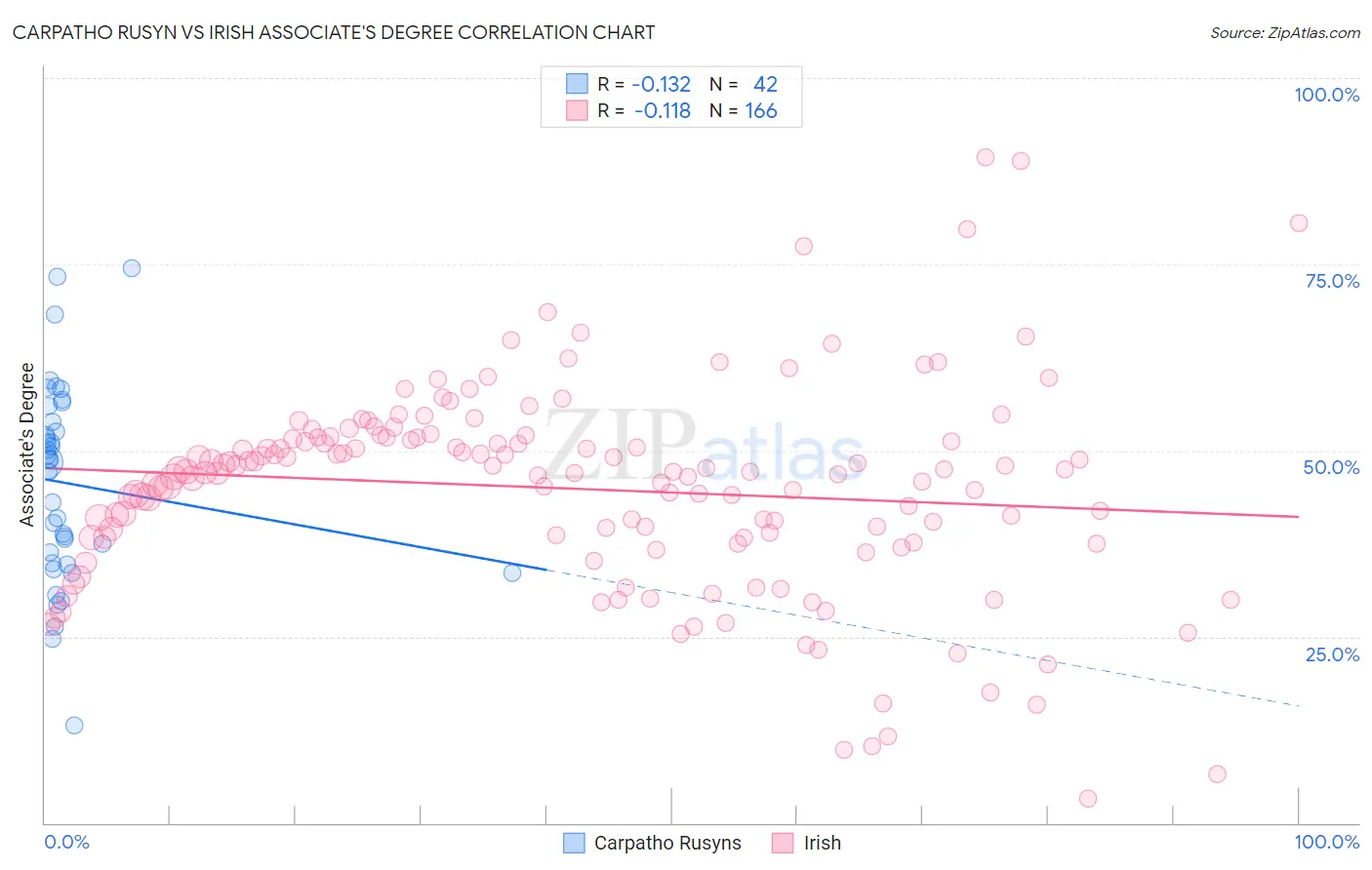Click the pink Irish legend swatch
Screen dimensions: 1372x870
[x=783, y=843]
